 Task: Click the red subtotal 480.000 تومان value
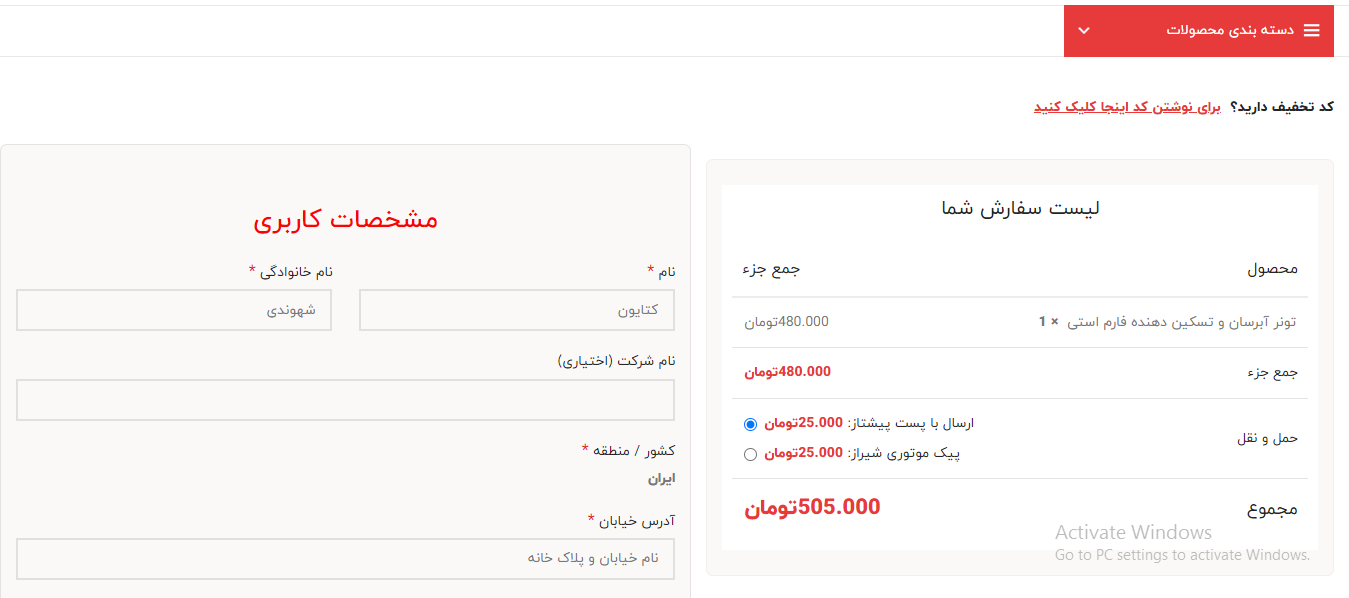(x=787, y=372)
